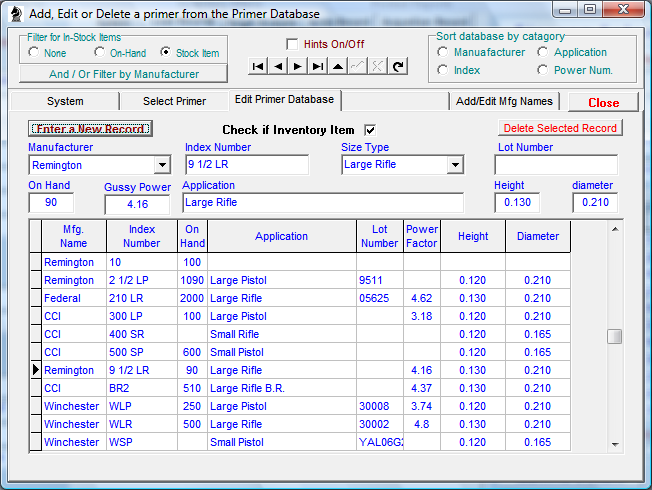Click the edit record up-triangle button
This screenshot has height=490, width=652.
click(338, 66)
